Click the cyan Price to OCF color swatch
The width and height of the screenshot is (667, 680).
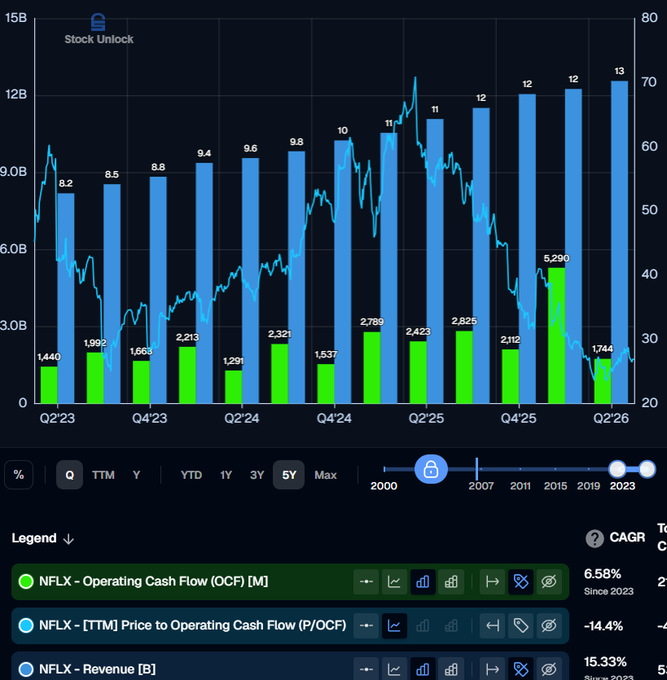[x=26, y=625]
